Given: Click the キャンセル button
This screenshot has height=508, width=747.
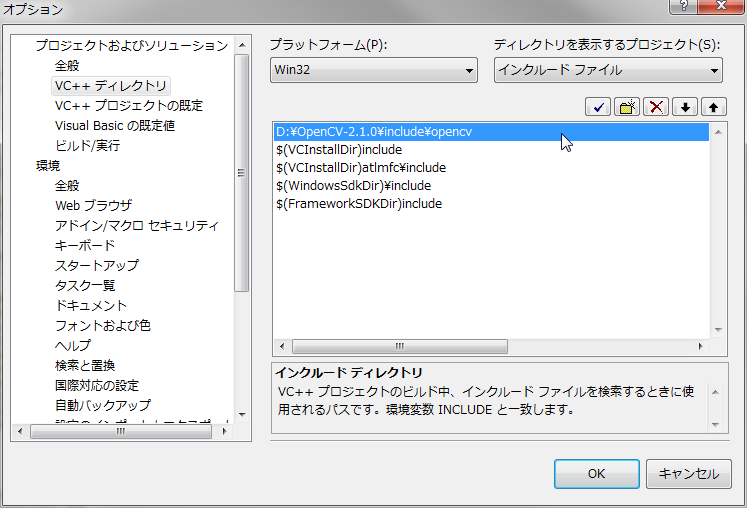Looking at the screenshot, I should tap(688, 474).
